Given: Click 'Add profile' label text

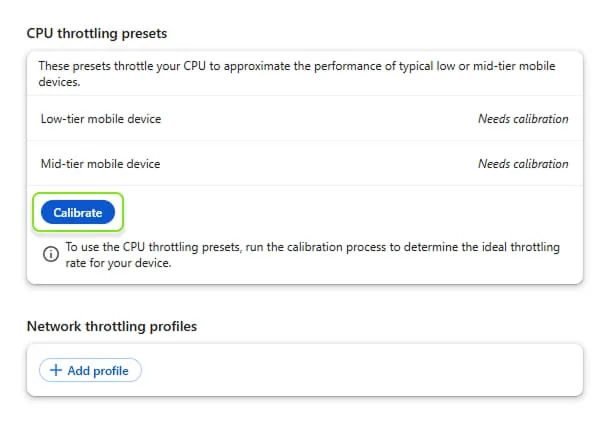Looking at the screenshot, I should 98,370.
